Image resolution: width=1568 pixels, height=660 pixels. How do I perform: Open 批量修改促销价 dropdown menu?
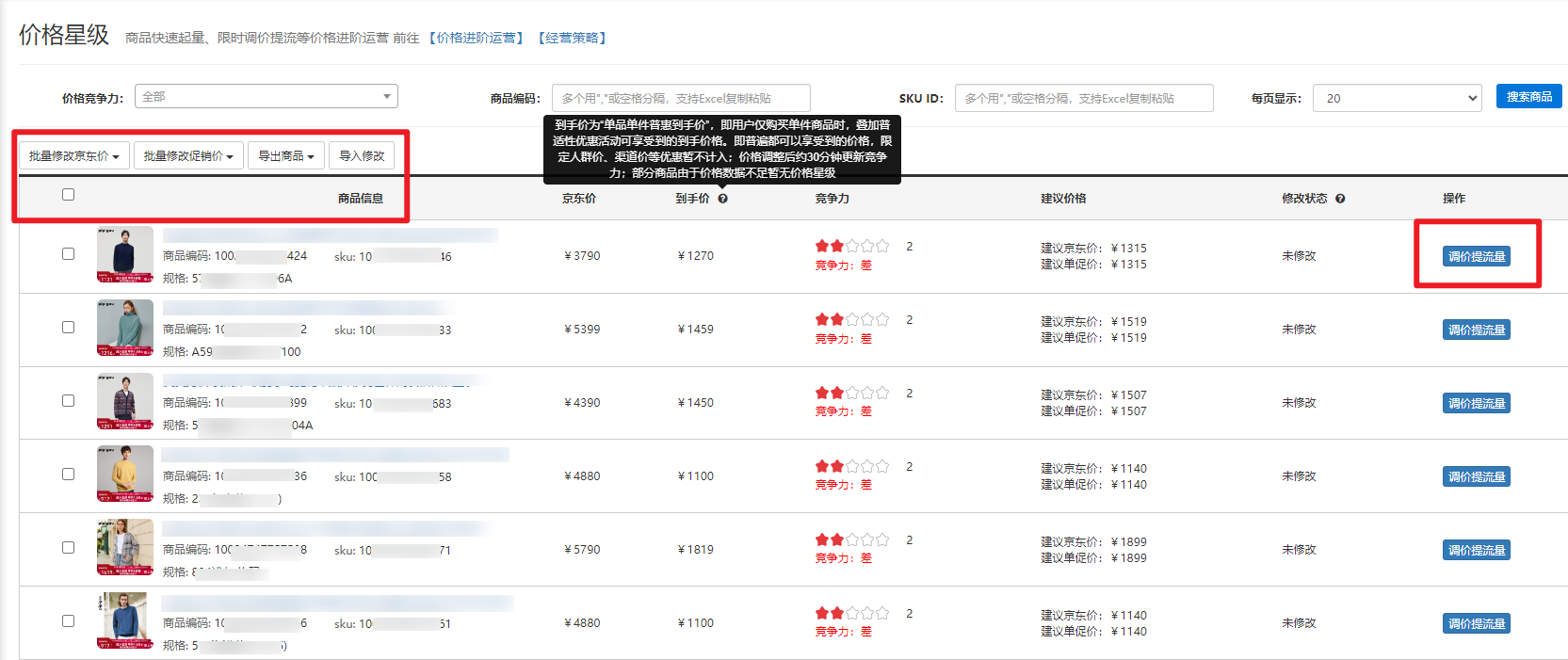pyautogui.click(x=188, y=156)
